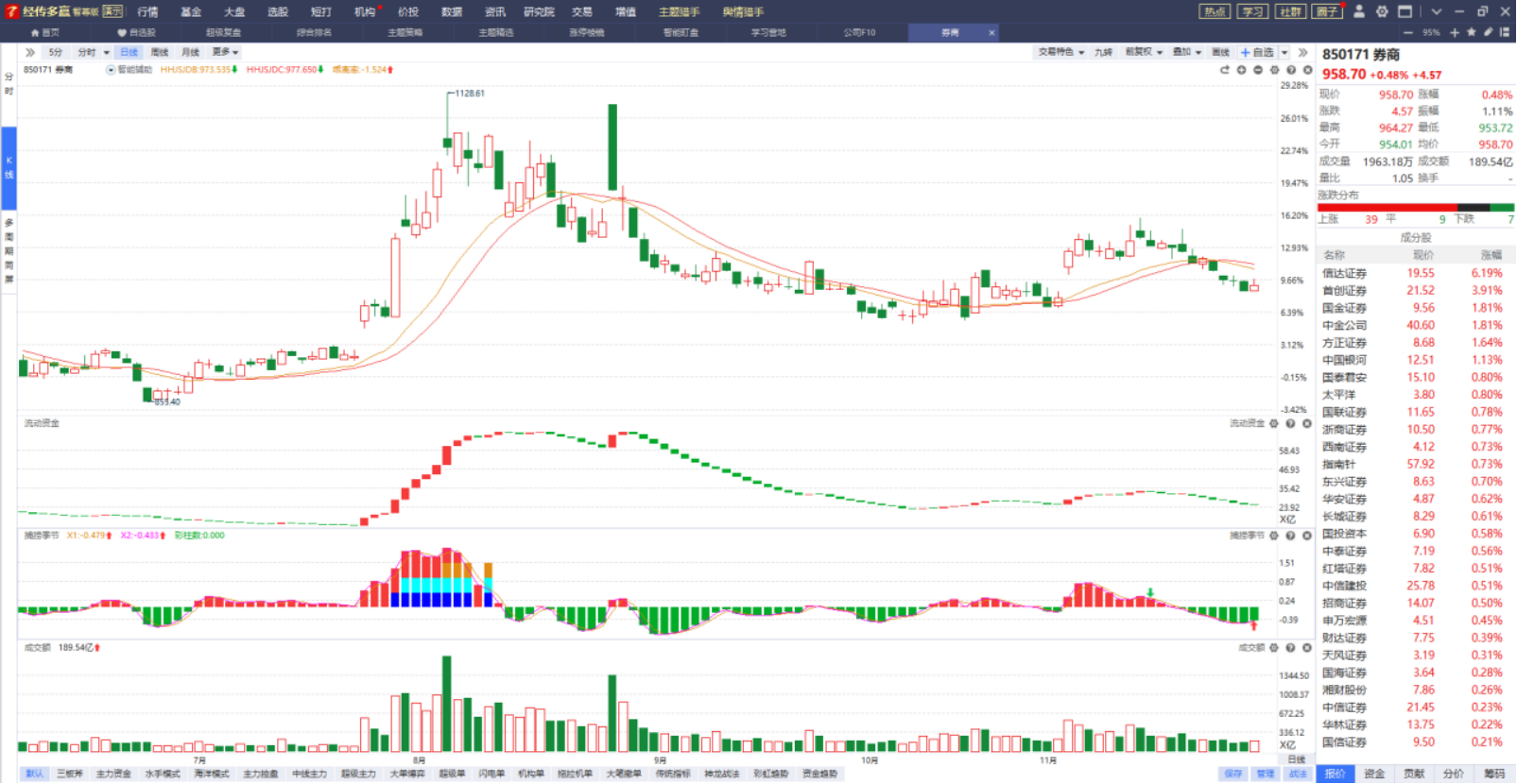Viewport: 1517px width, 784px height.
Task: Click the 首页 home tab
Action: coord(45,32)
